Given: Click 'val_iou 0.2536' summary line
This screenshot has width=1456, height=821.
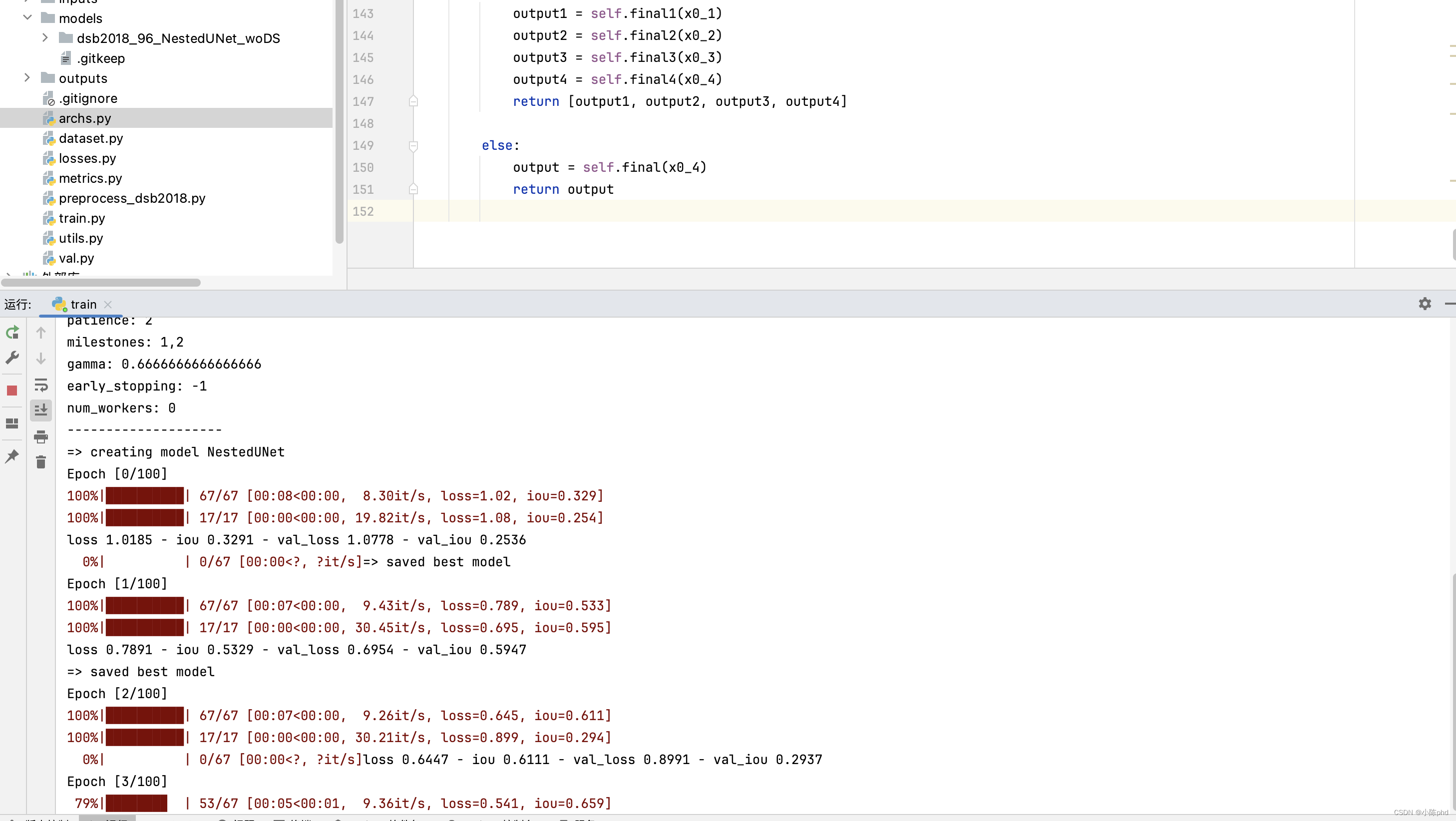Looking at the screenshot, I should [x=471, y=540].
